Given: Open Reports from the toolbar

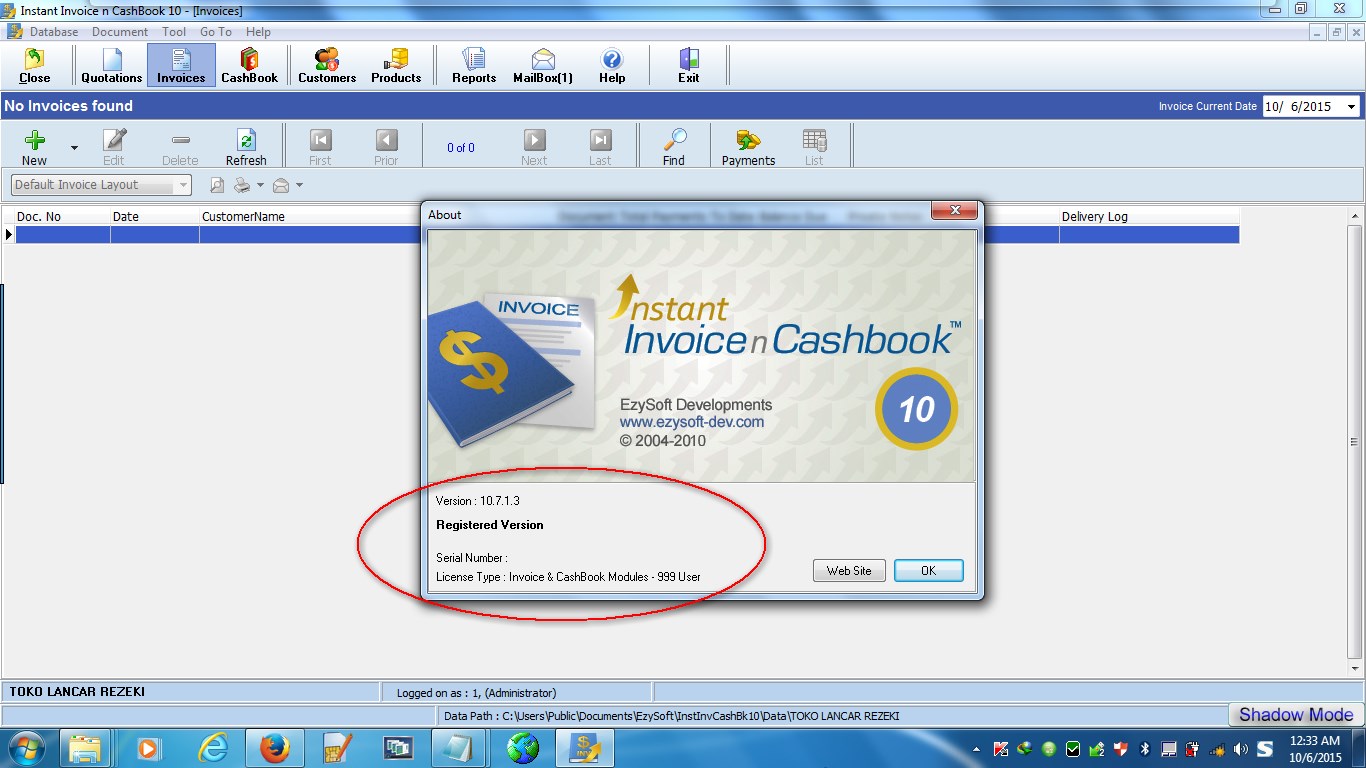Looking at the screenshot, I should (x=474, y=65).
